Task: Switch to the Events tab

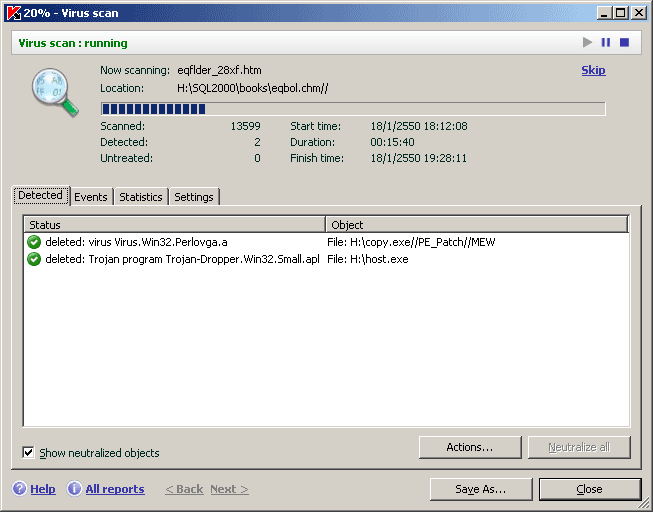Action: (91, 197)
